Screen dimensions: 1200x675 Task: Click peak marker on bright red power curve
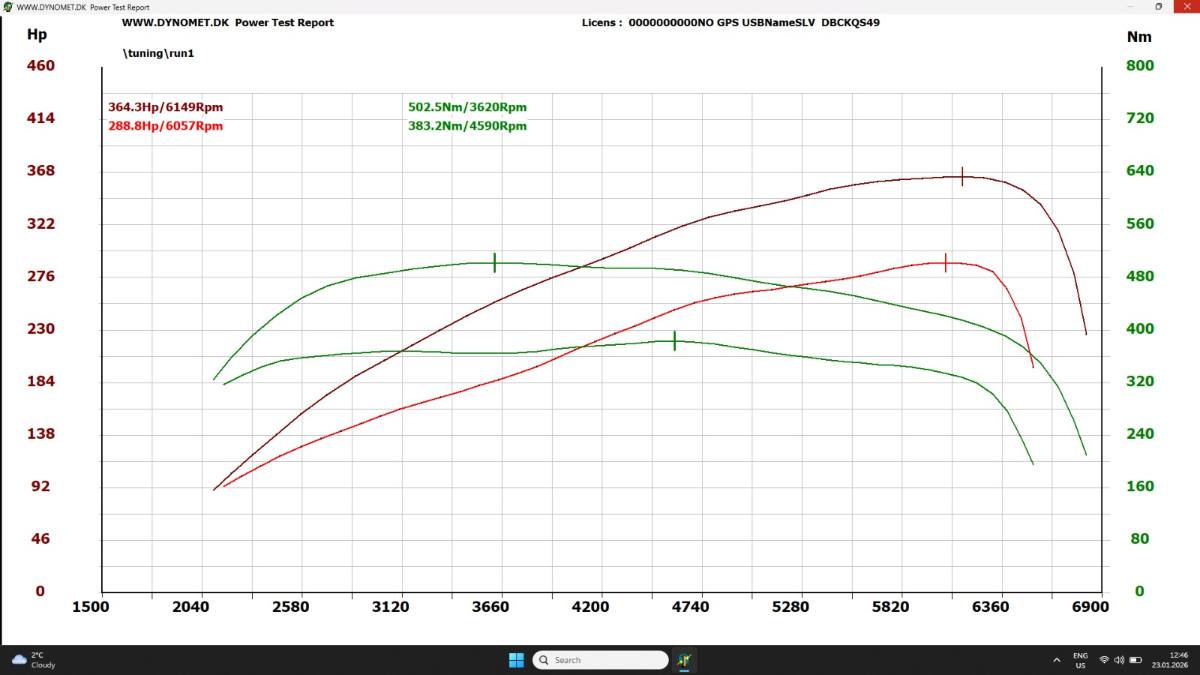click(x=945, y=263)
